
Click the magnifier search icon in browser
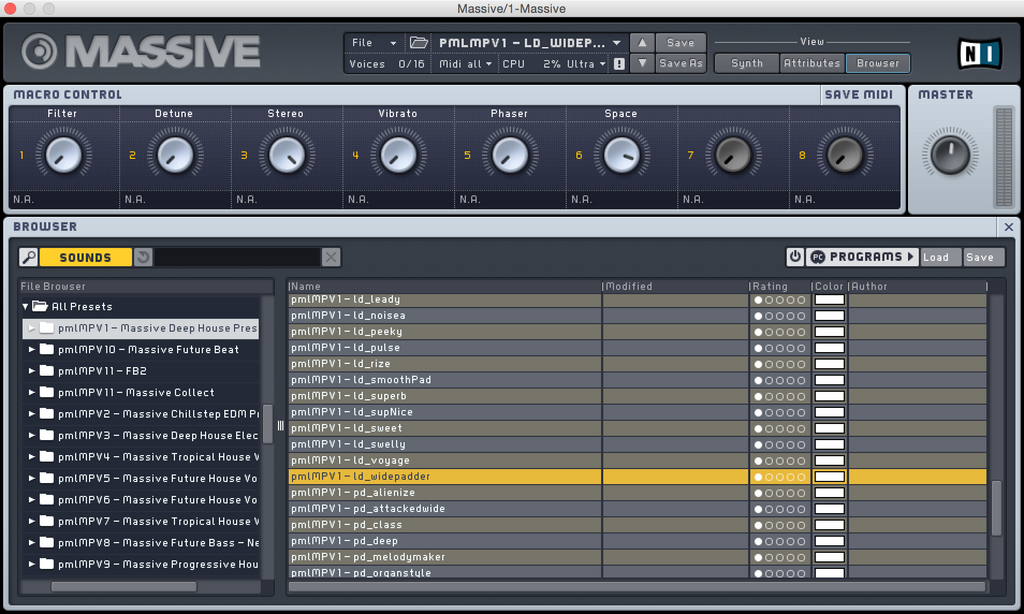[29, 257]
